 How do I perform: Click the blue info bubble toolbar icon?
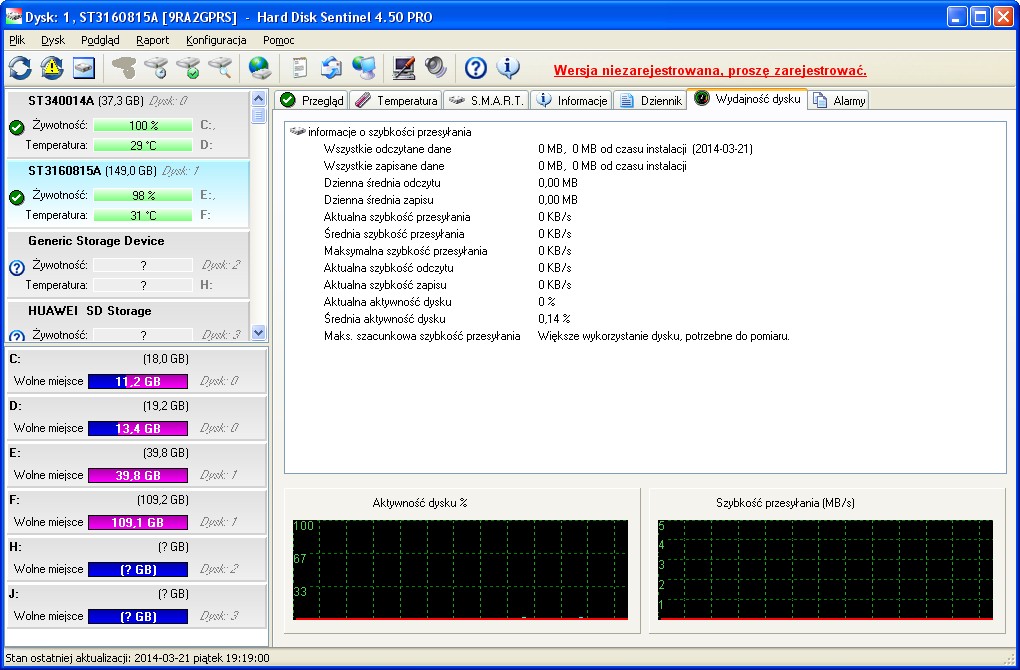click(x=508, y=68)
